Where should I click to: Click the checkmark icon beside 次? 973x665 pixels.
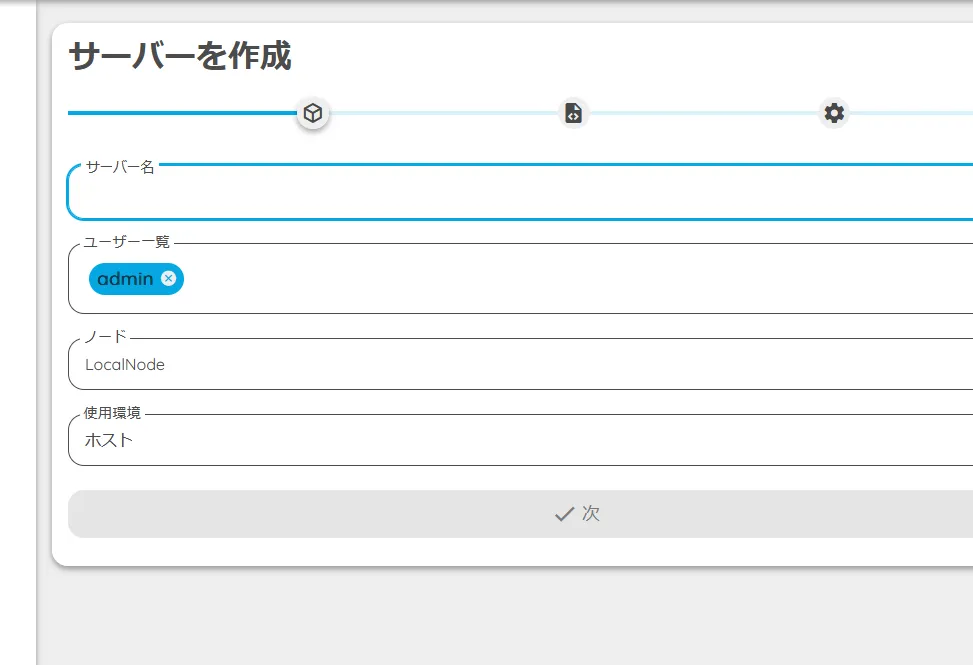point(564,514)
